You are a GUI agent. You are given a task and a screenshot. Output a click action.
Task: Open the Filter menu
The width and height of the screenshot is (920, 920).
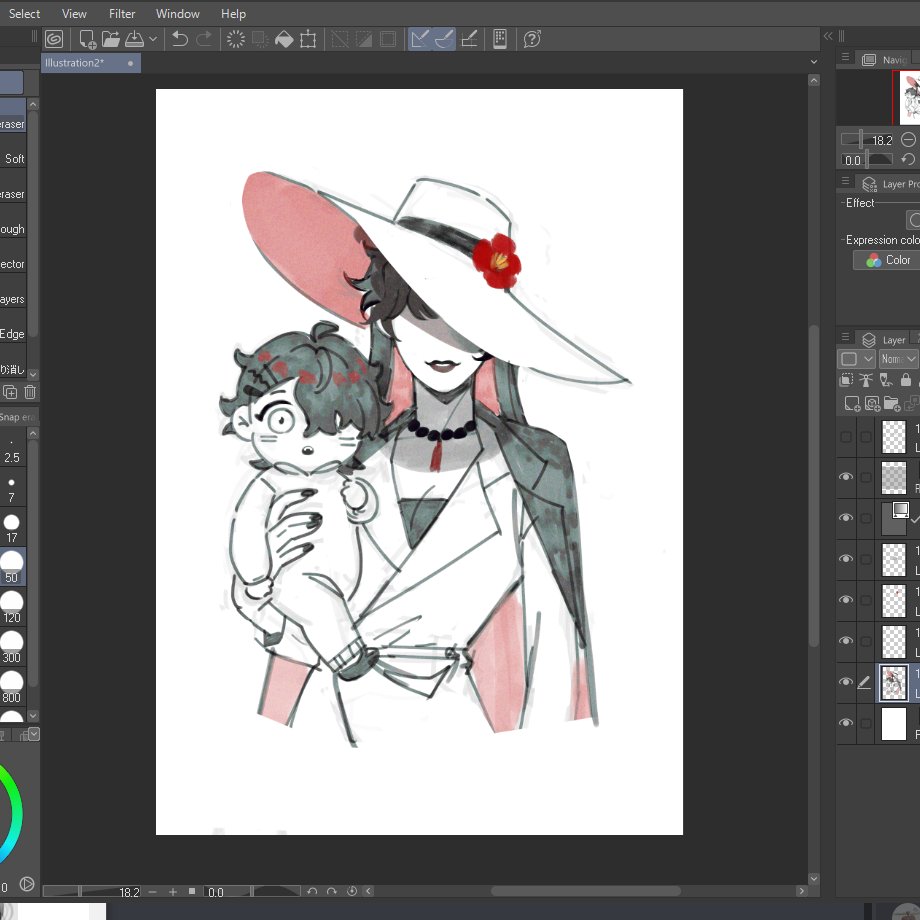tap(122, 13)
